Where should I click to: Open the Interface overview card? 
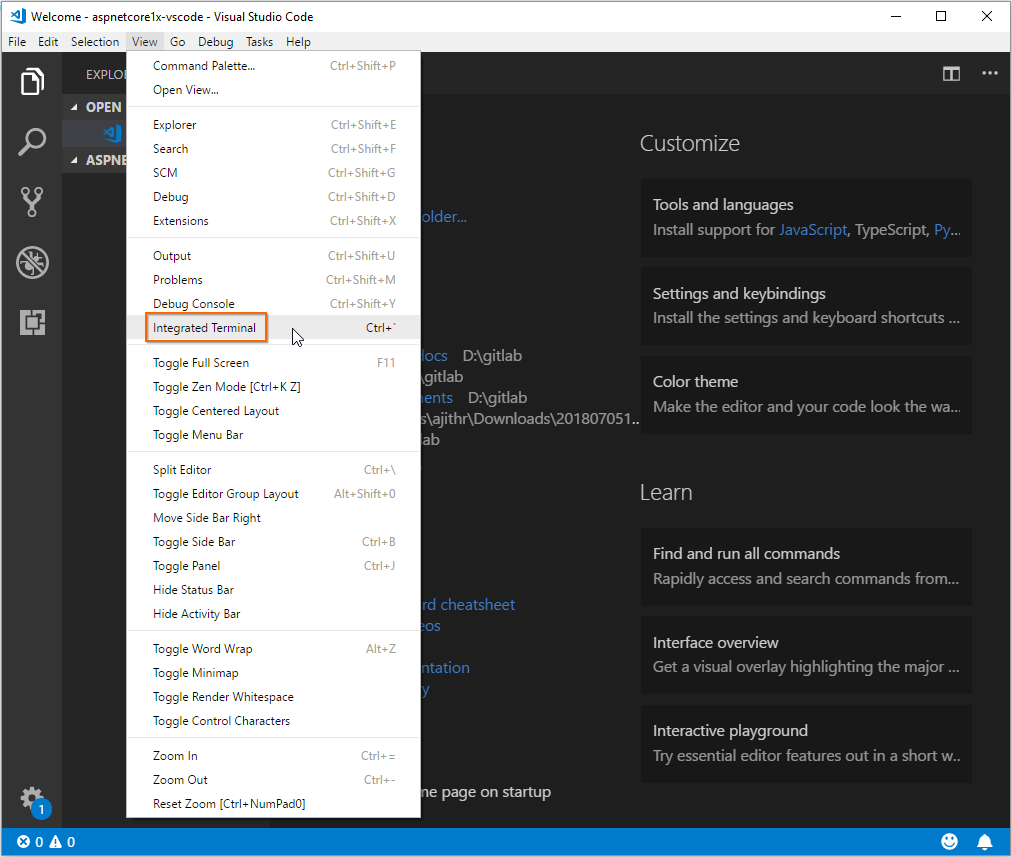click(x=806, y=654)
